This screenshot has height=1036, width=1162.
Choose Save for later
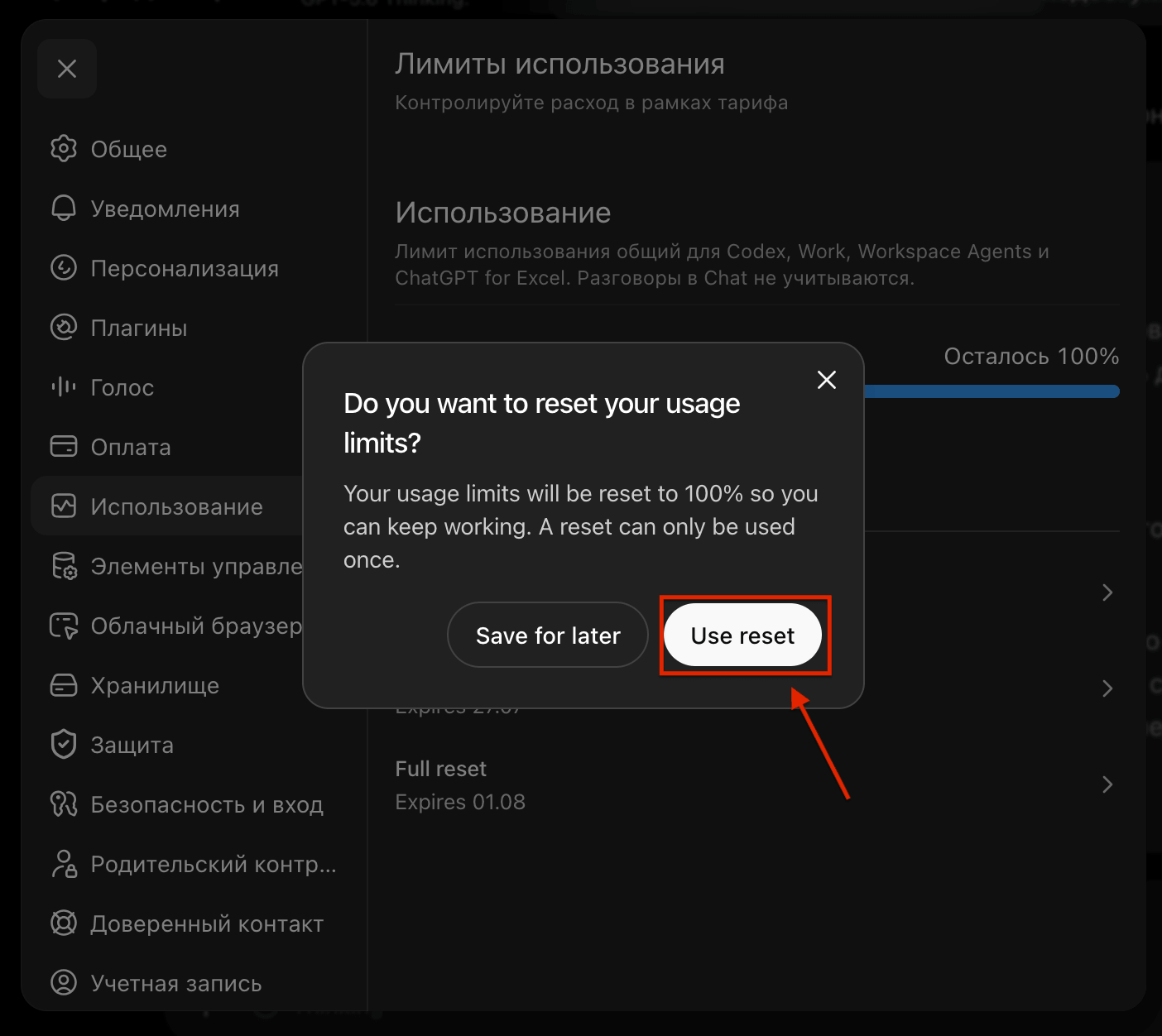(x=548, y=636)
